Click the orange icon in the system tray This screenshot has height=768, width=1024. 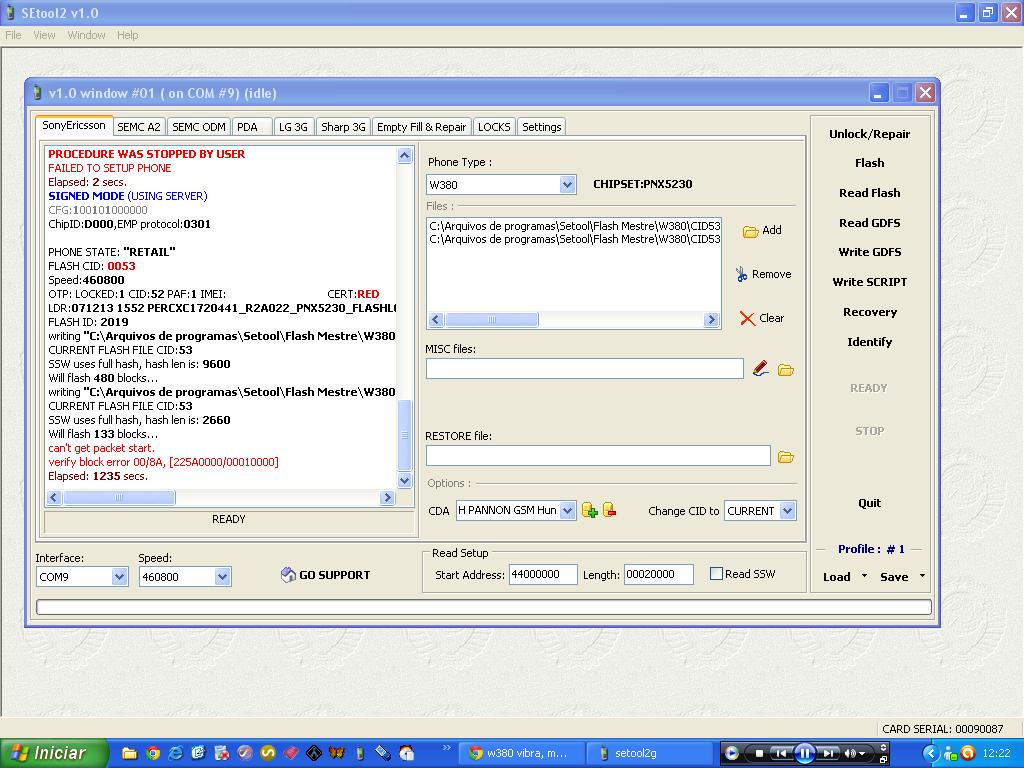point(968,753)
